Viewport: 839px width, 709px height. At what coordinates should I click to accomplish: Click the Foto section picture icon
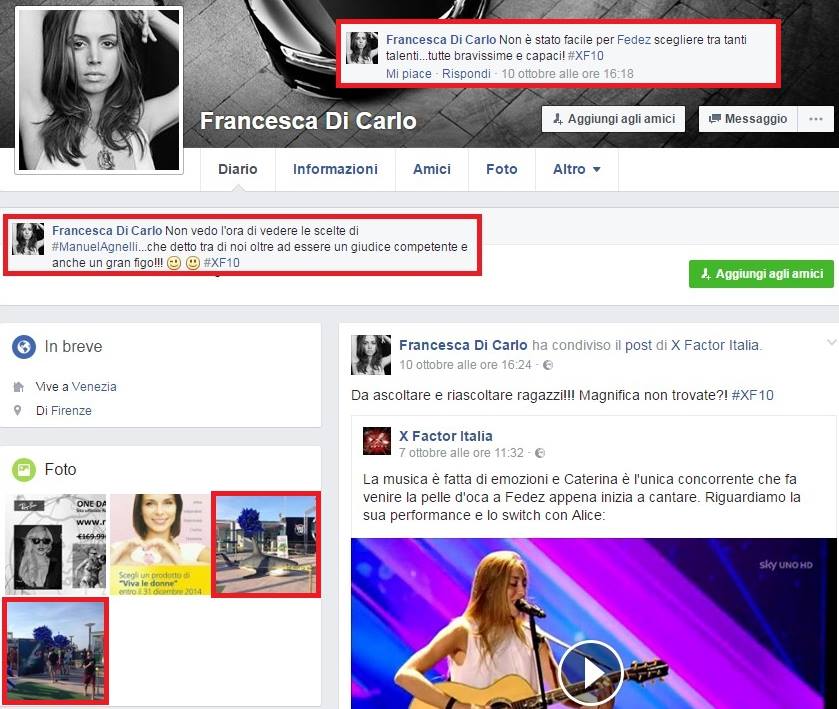tap(24, 469)
